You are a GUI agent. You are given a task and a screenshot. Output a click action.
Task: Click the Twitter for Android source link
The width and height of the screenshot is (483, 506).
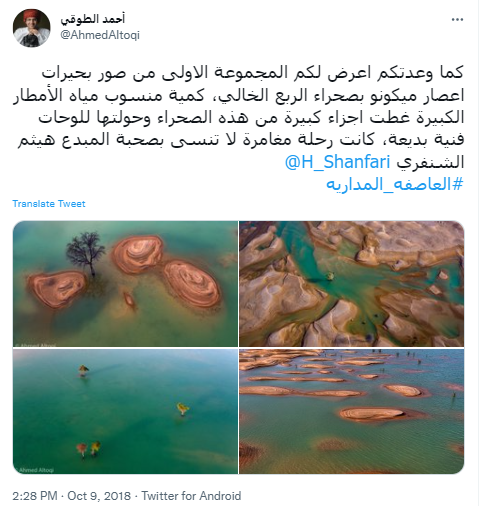coord(191,496)
